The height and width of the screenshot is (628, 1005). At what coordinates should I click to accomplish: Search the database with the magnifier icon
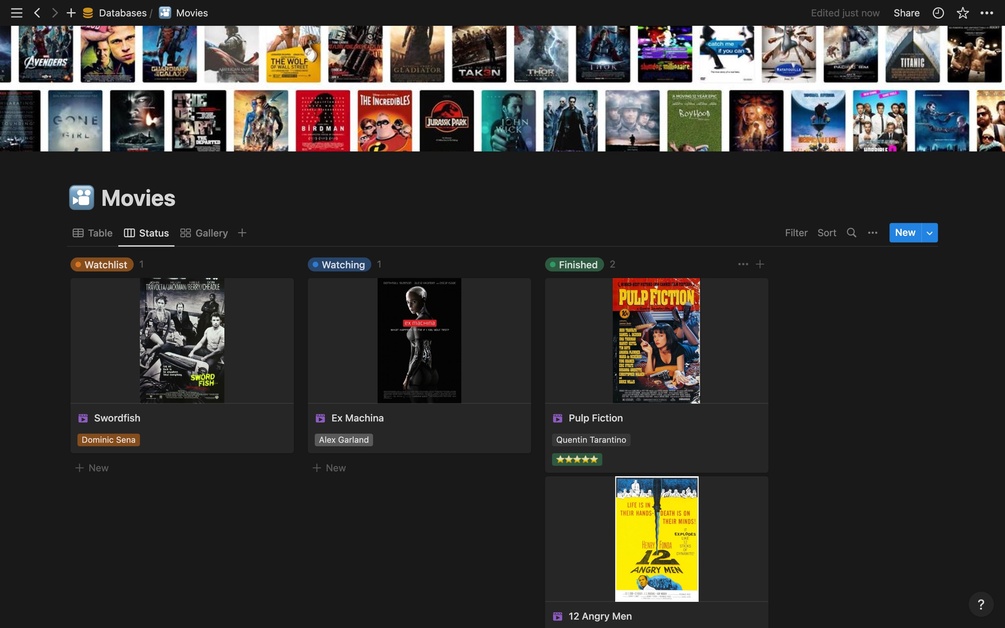point(851,233)
